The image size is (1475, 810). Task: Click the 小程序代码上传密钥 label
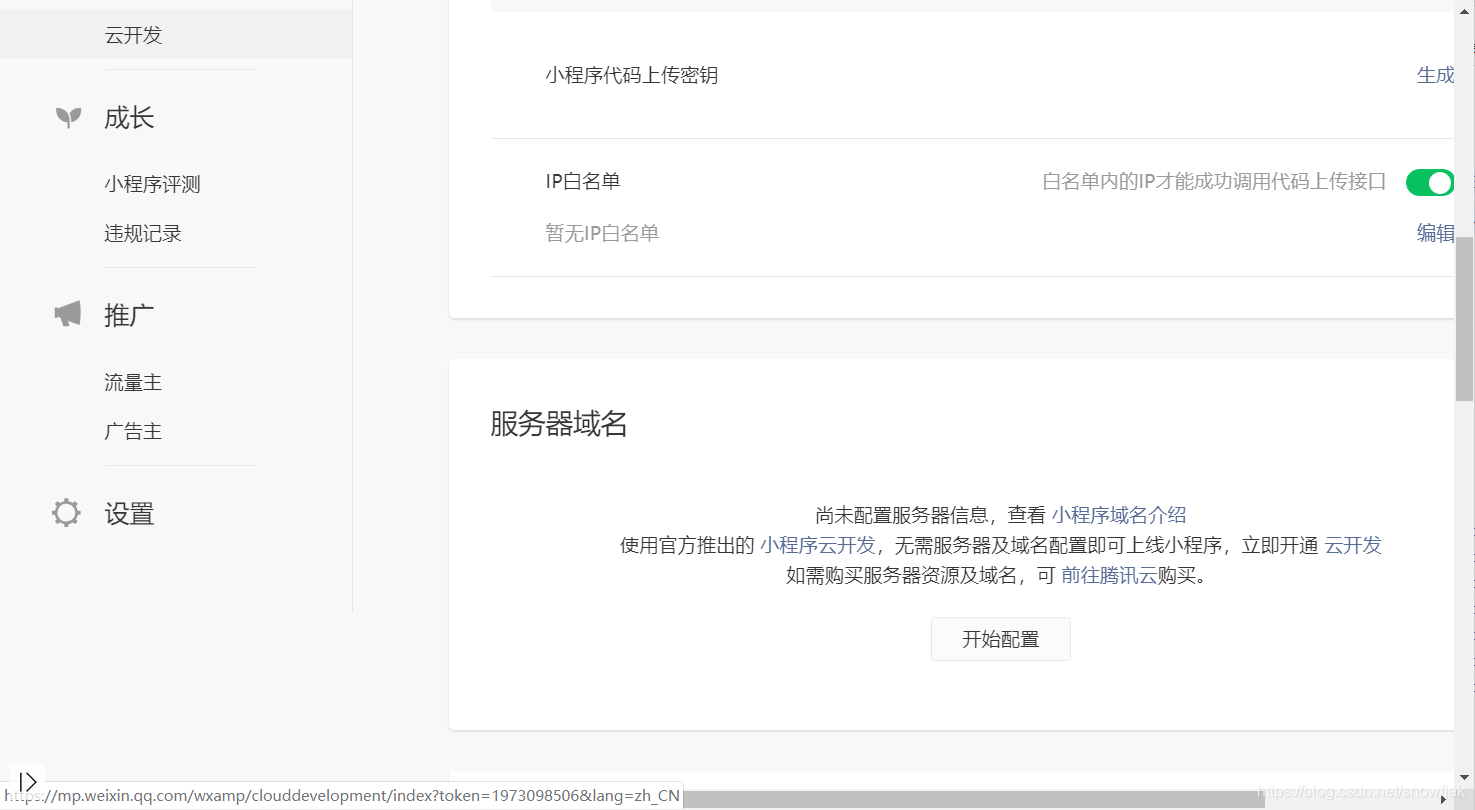coord(632,75)
